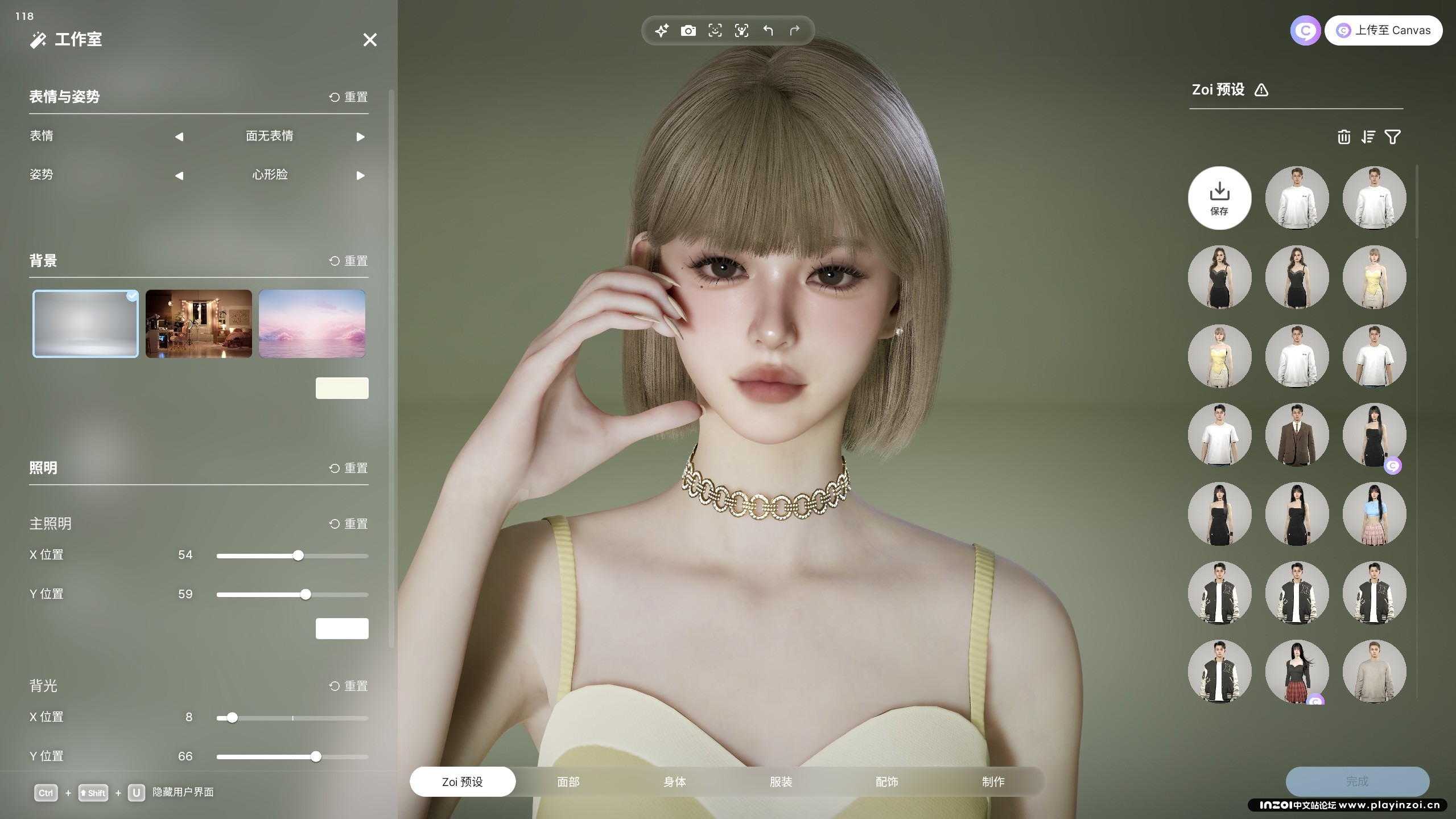Reset the 背景 section
This screenshot has height=819, width=1456.
pos(348,261)
